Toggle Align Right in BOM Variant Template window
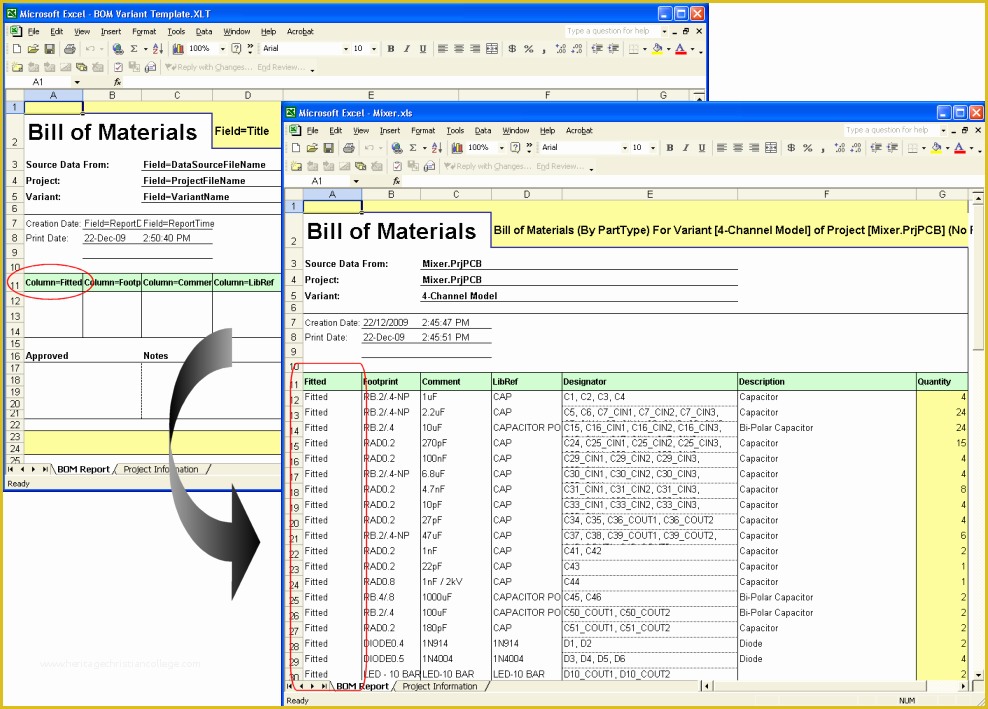This screenshot has height=709, width=988. coord(475,49)
